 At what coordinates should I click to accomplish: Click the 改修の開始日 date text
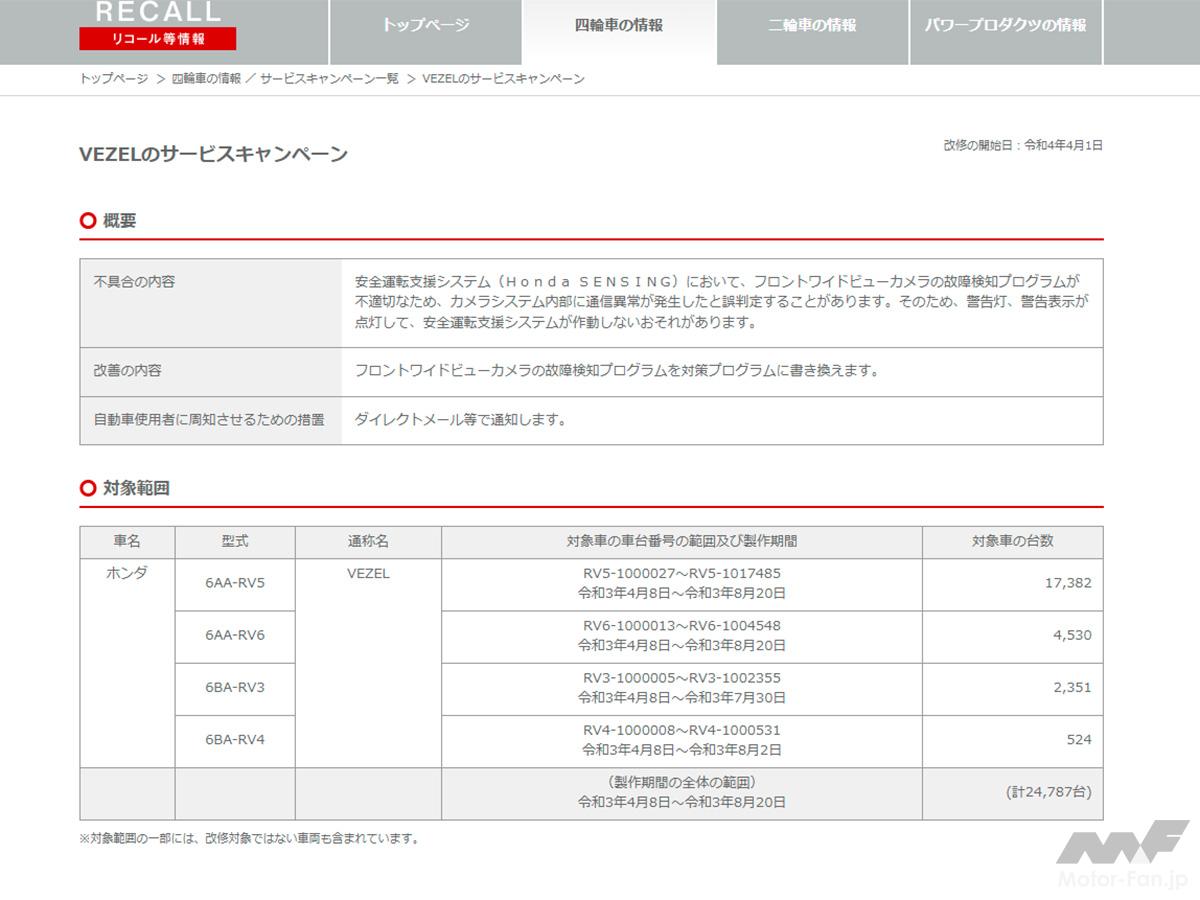(x=1022, y=146)
